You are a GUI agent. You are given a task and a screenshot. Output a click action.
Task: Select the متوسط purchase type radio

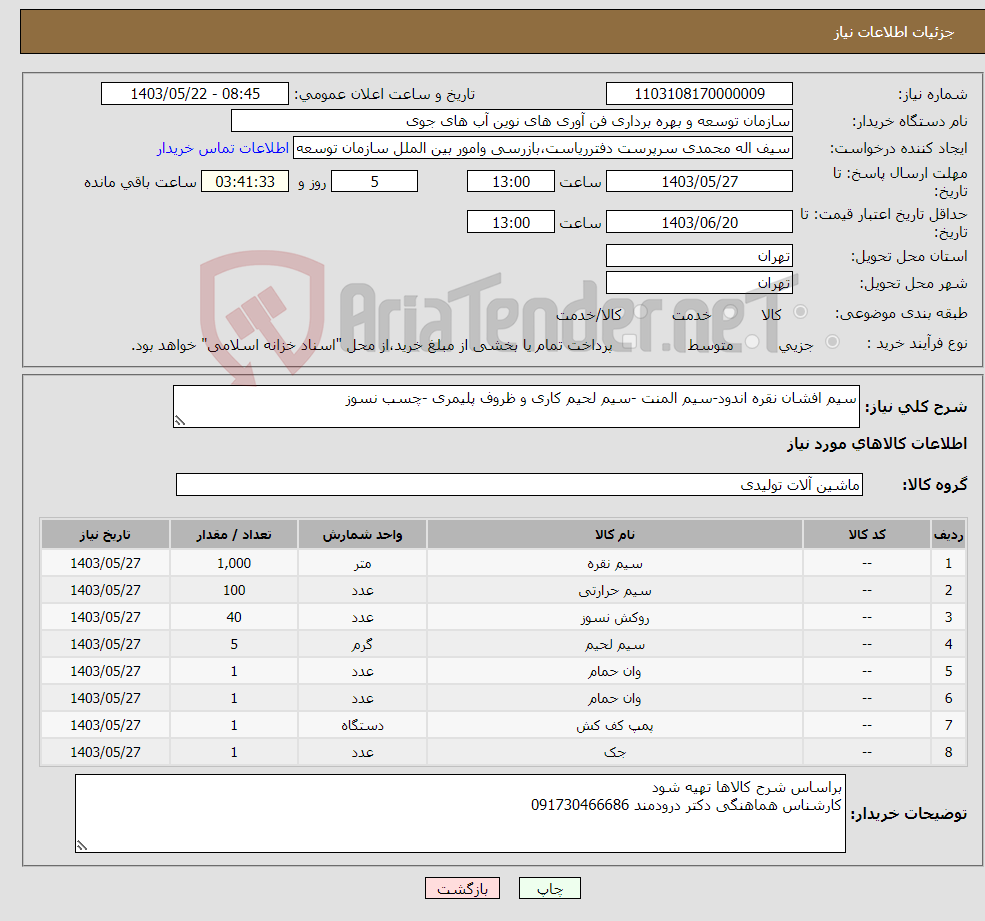(x=752, y=342)
